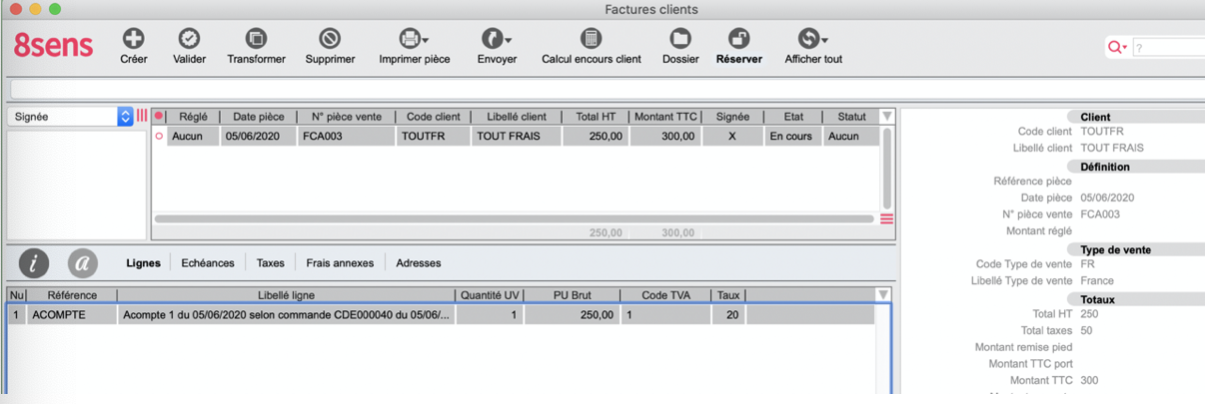Viewport: 1208px width, 404px height.
Task: Sort by Réglé column header
Action: [192, 116]
